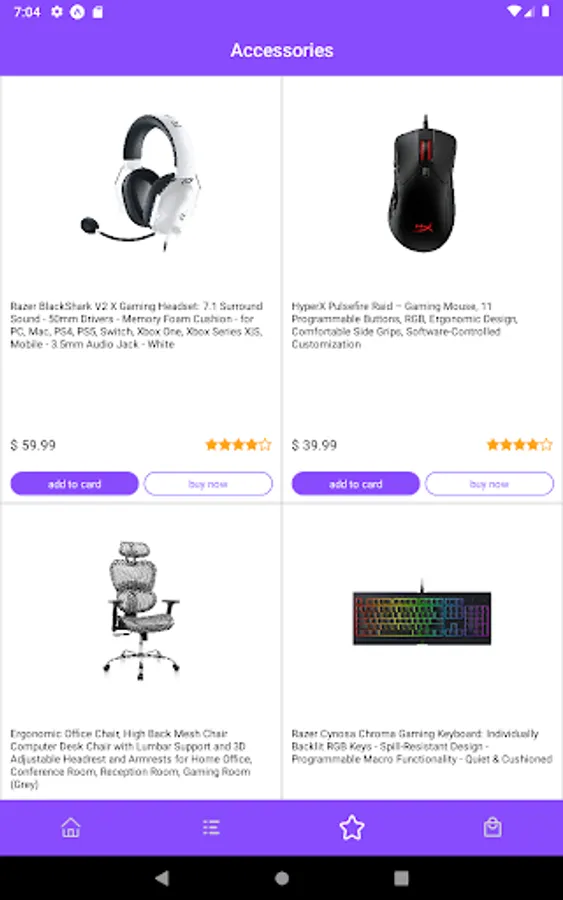
Task: Add Razer BlackShark headset to cart
Action: click(x=75, y=484)
